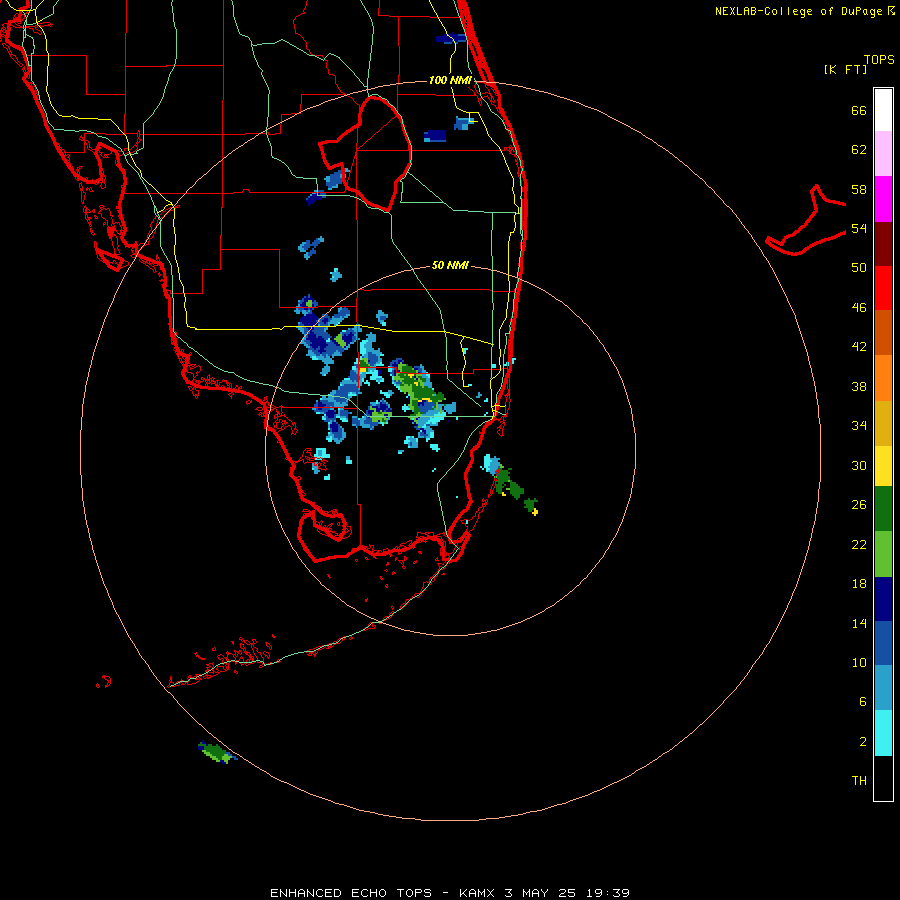Click the 30 scale label
900x900 pixels.
coord(859,465)
